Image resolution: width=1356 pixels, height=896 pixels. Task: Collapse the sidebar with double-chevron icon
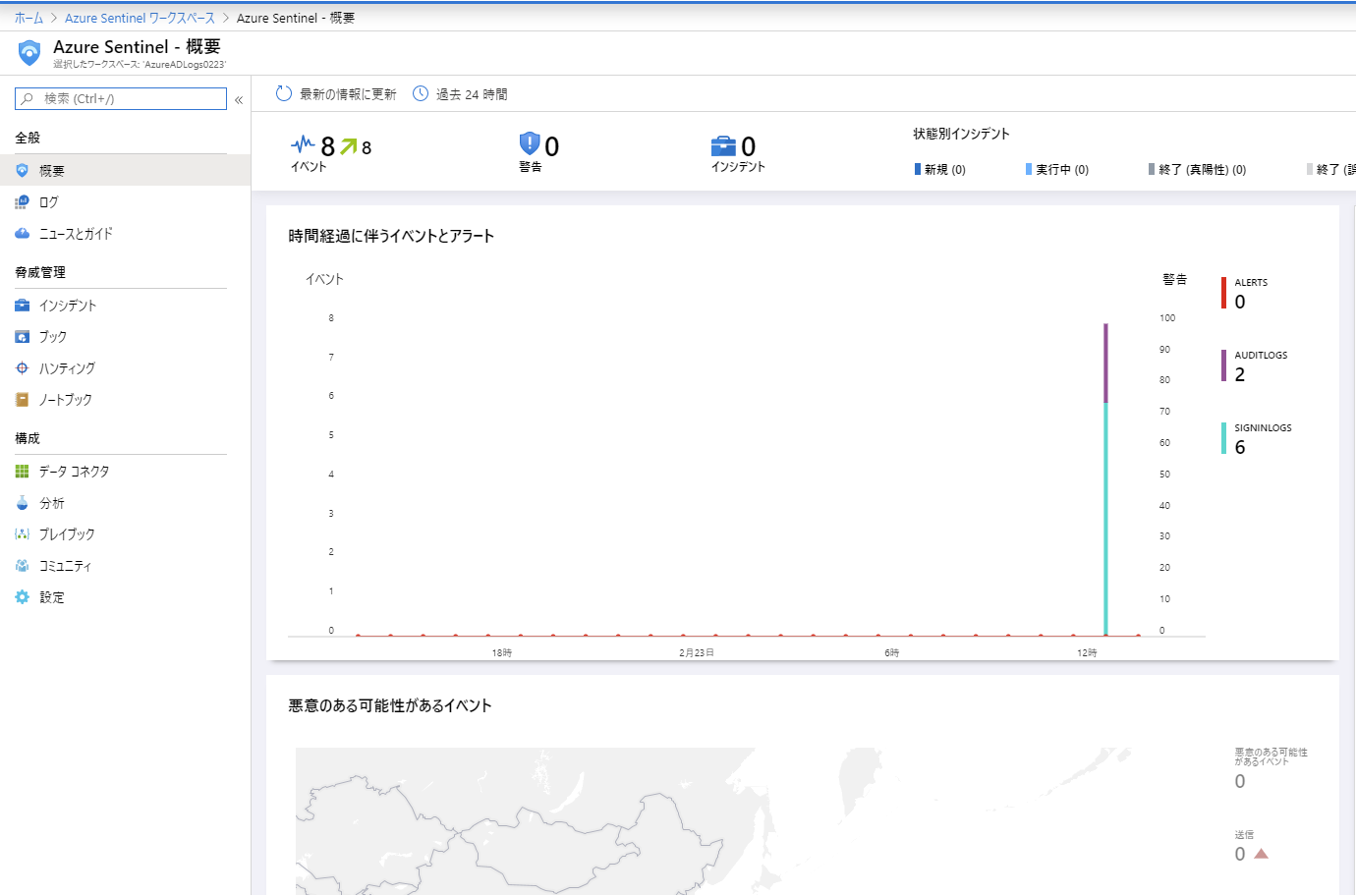[x=239, y=100]
